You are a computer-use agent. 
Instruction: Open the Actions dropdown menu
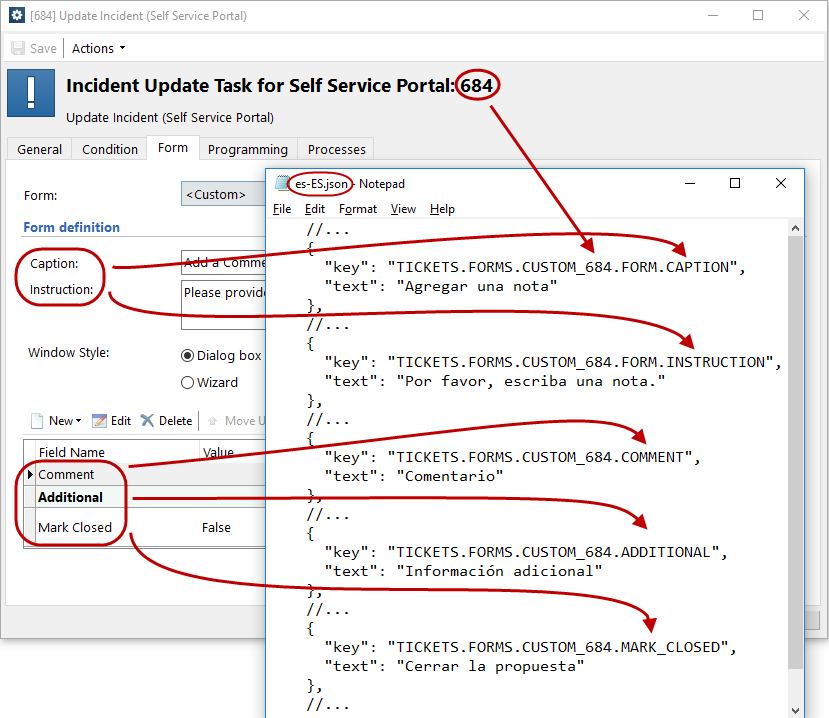(x=98, y=48)
